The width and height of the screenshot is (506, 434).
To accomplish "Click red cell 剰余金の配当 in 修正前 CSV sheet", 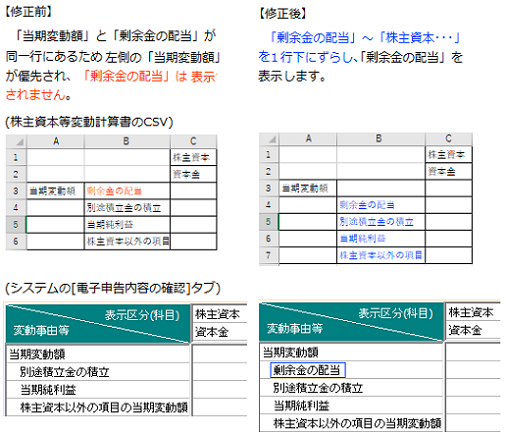I will (x=127, y=191).
